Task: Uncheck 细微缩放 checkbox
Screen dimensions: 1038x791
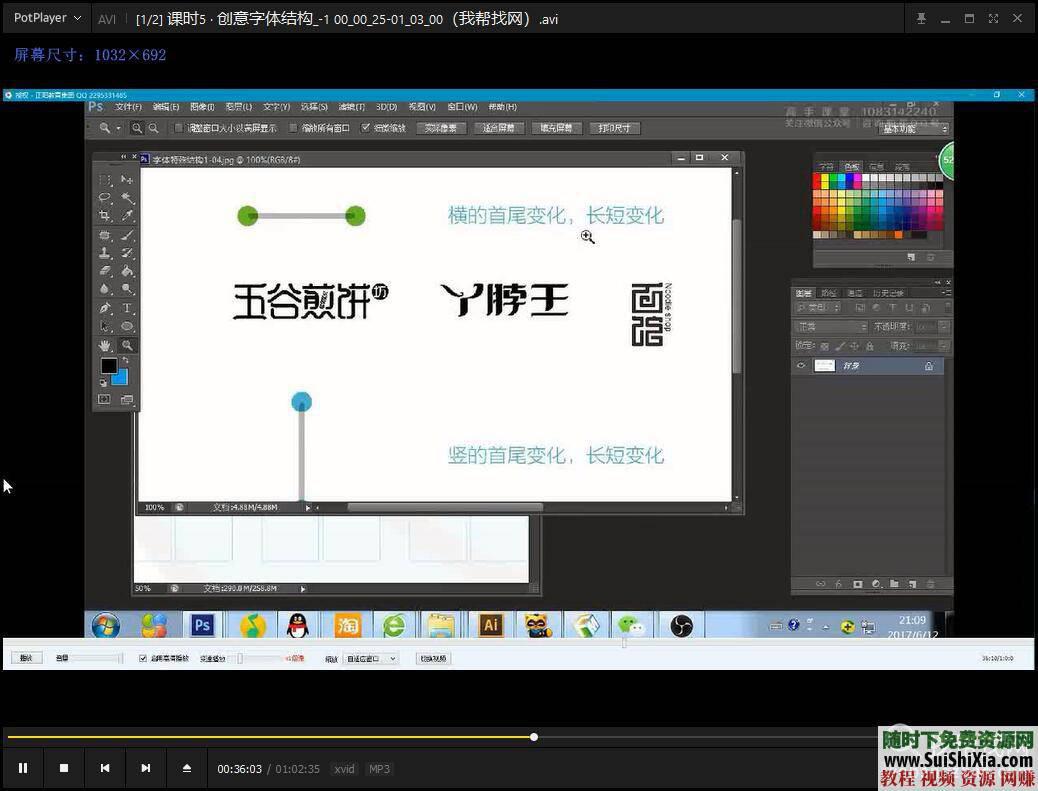Action: point(365,128)
